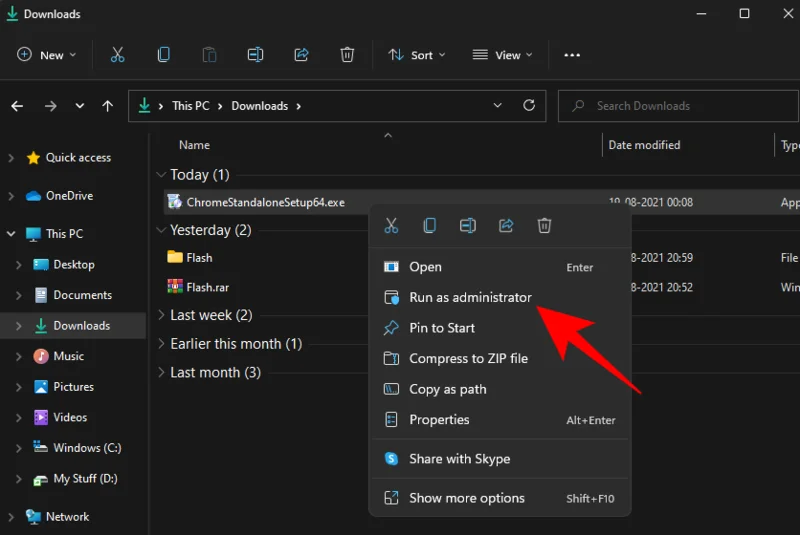Image resolution: width=800 pixels, height=535 pixels.
Task: Select Open in the context menu
Action: tap(499, 267)
